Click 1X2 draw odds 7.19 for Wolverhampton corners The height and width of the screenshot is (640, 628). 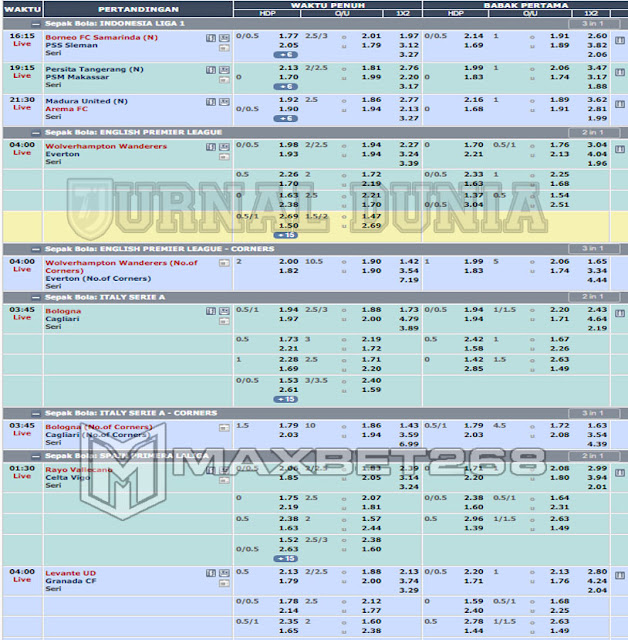pyautogui.click(x=409, y=280)
